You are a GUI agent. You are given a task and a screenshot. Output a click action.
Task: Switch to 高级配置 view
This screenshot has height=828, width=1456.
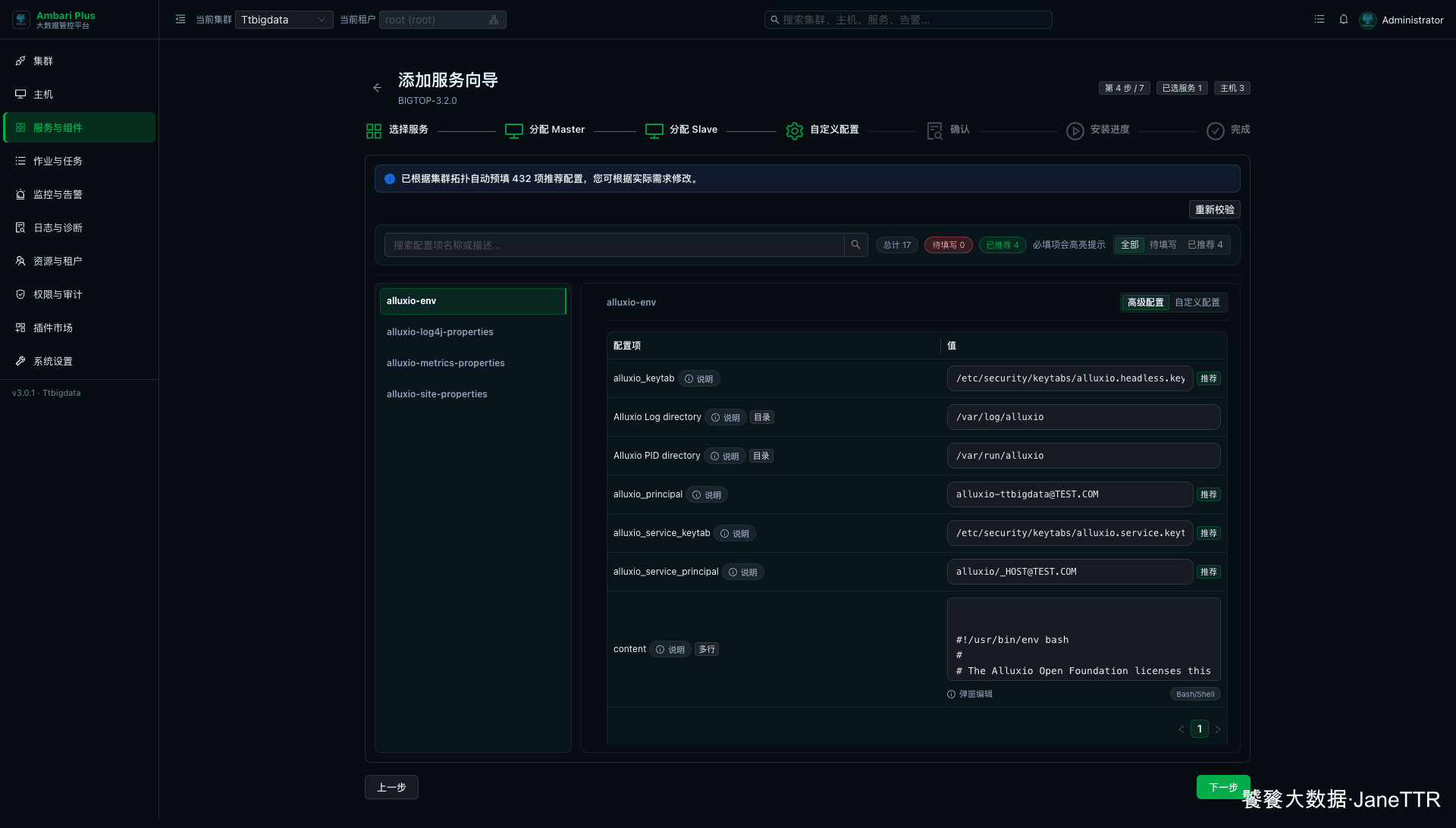(x=1145, y=303)
